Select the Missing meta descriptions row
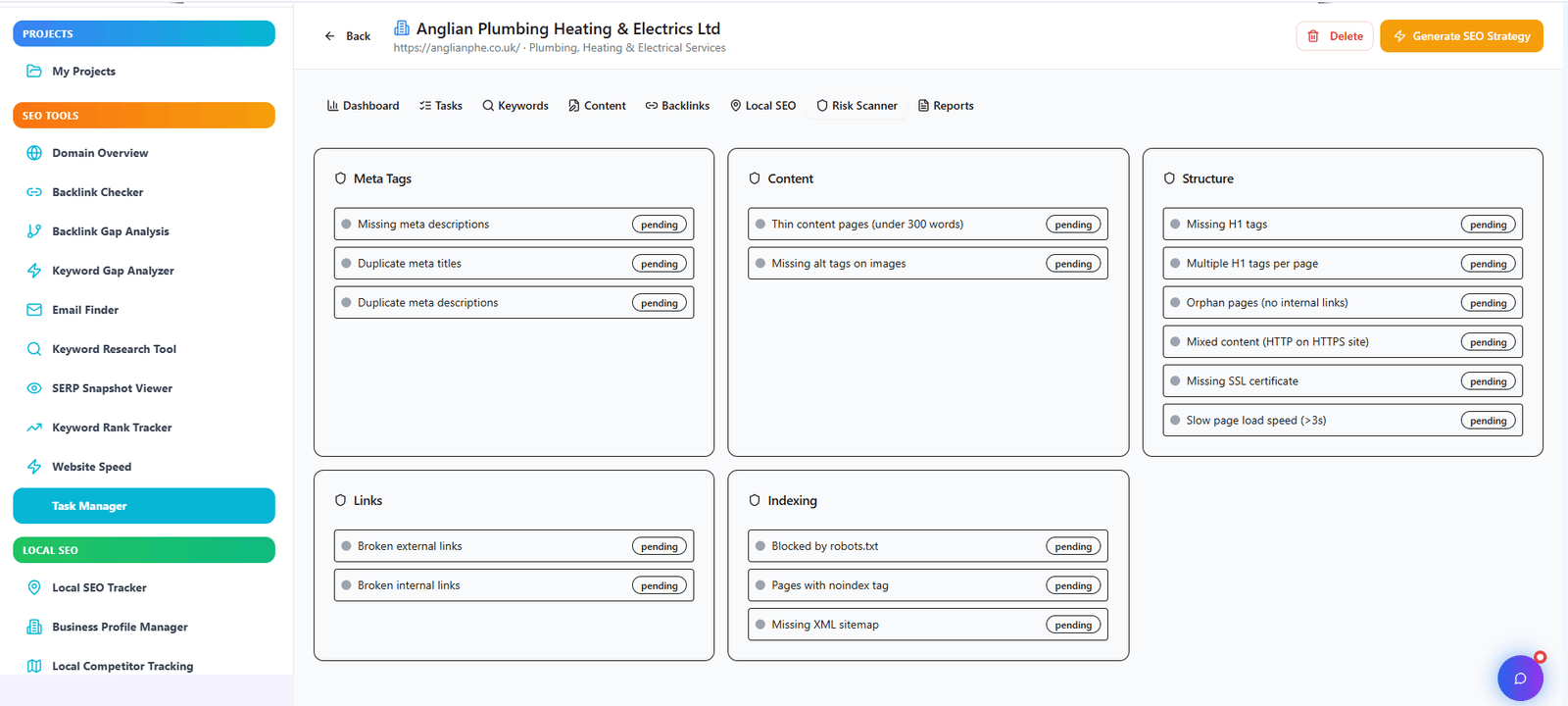1568x706 pixels. [514, 224]
